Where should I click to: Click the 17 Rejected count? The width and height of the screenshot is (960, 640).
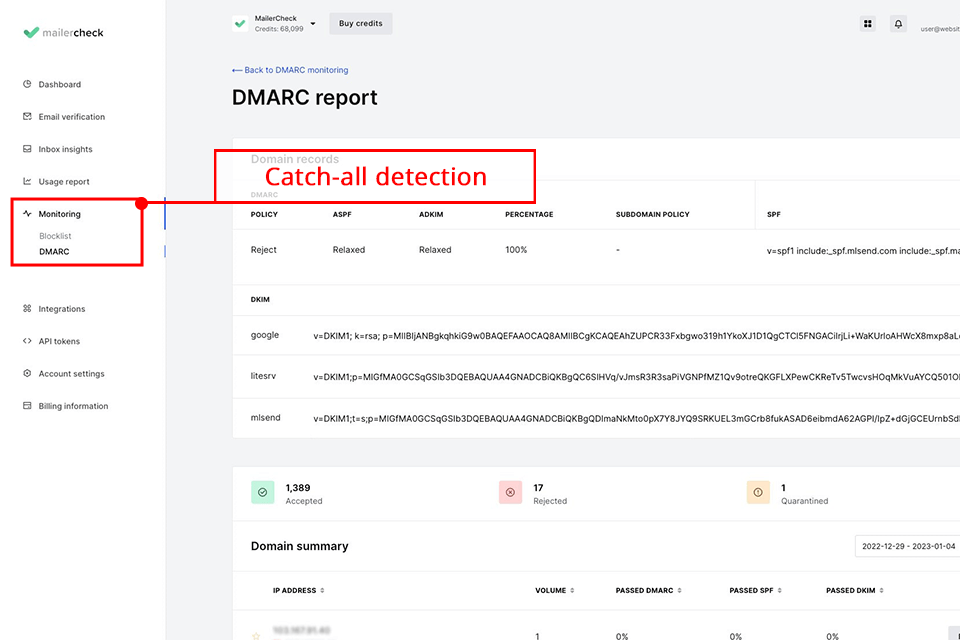coord(538,488)
